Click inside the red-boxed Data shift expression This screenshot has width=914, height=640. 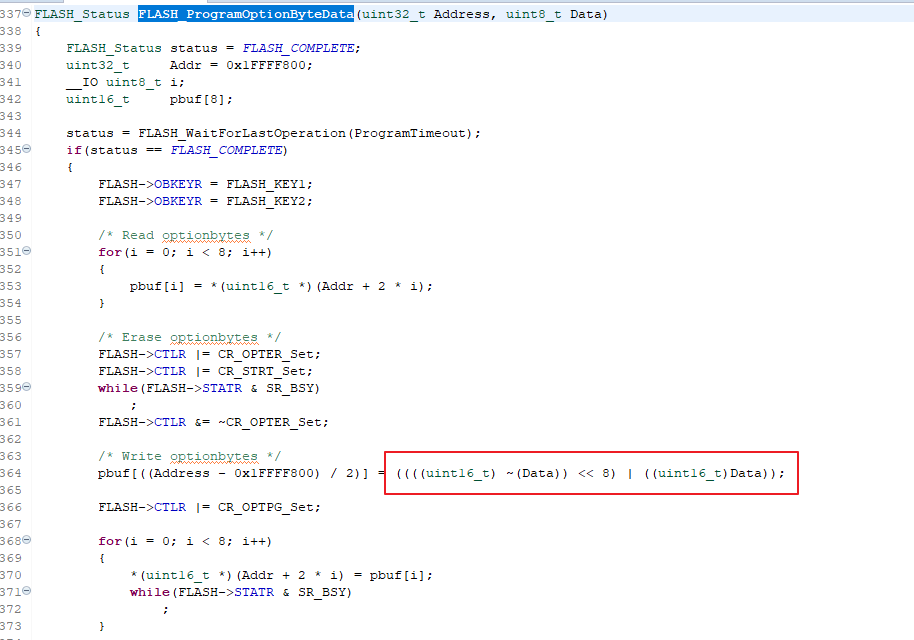click(590, 473)
